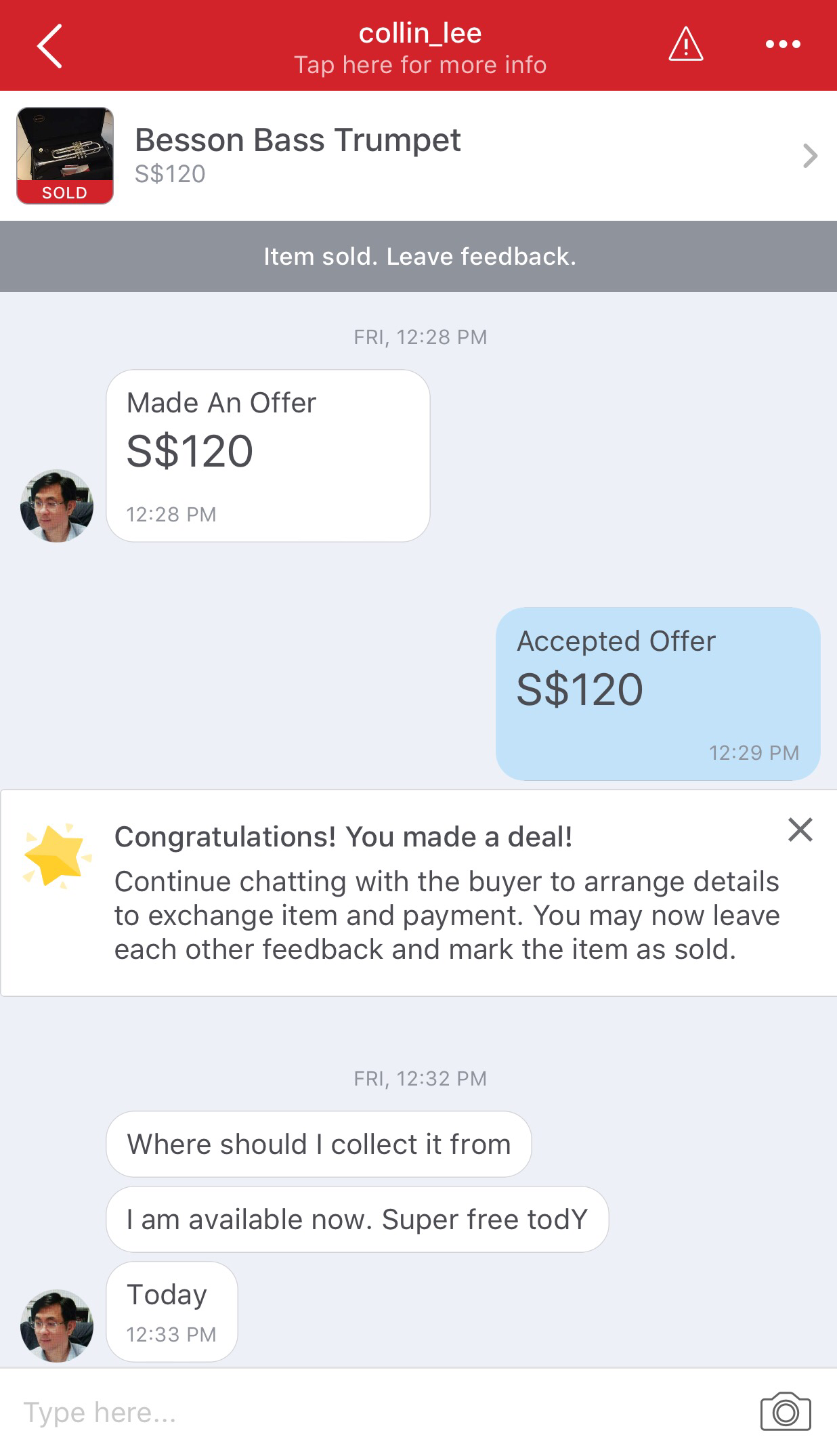
Task: Tap the SOLD badge on listing image
Action: (64, 193)
